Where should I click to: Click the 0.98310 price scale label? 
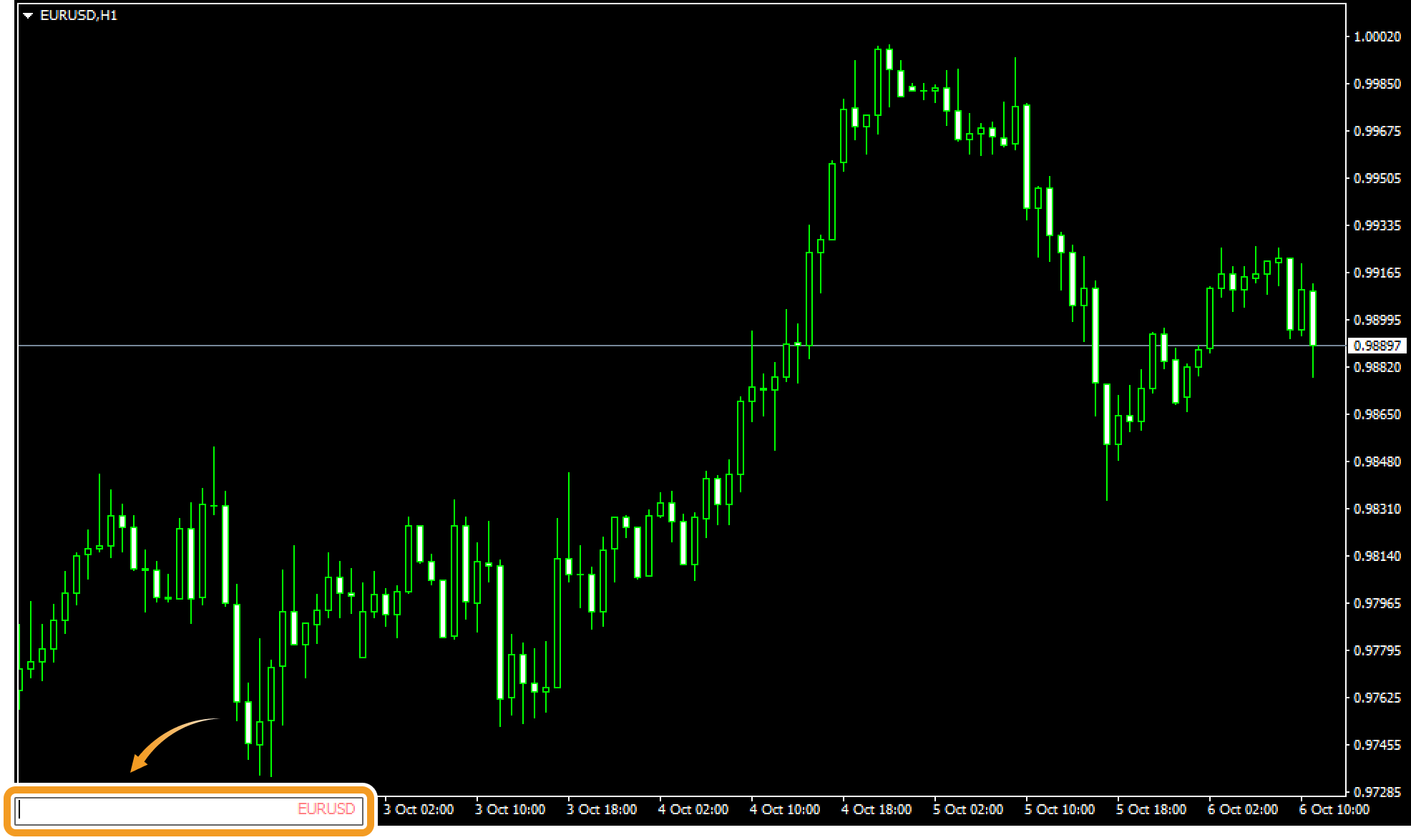[x=1377, y=509]
